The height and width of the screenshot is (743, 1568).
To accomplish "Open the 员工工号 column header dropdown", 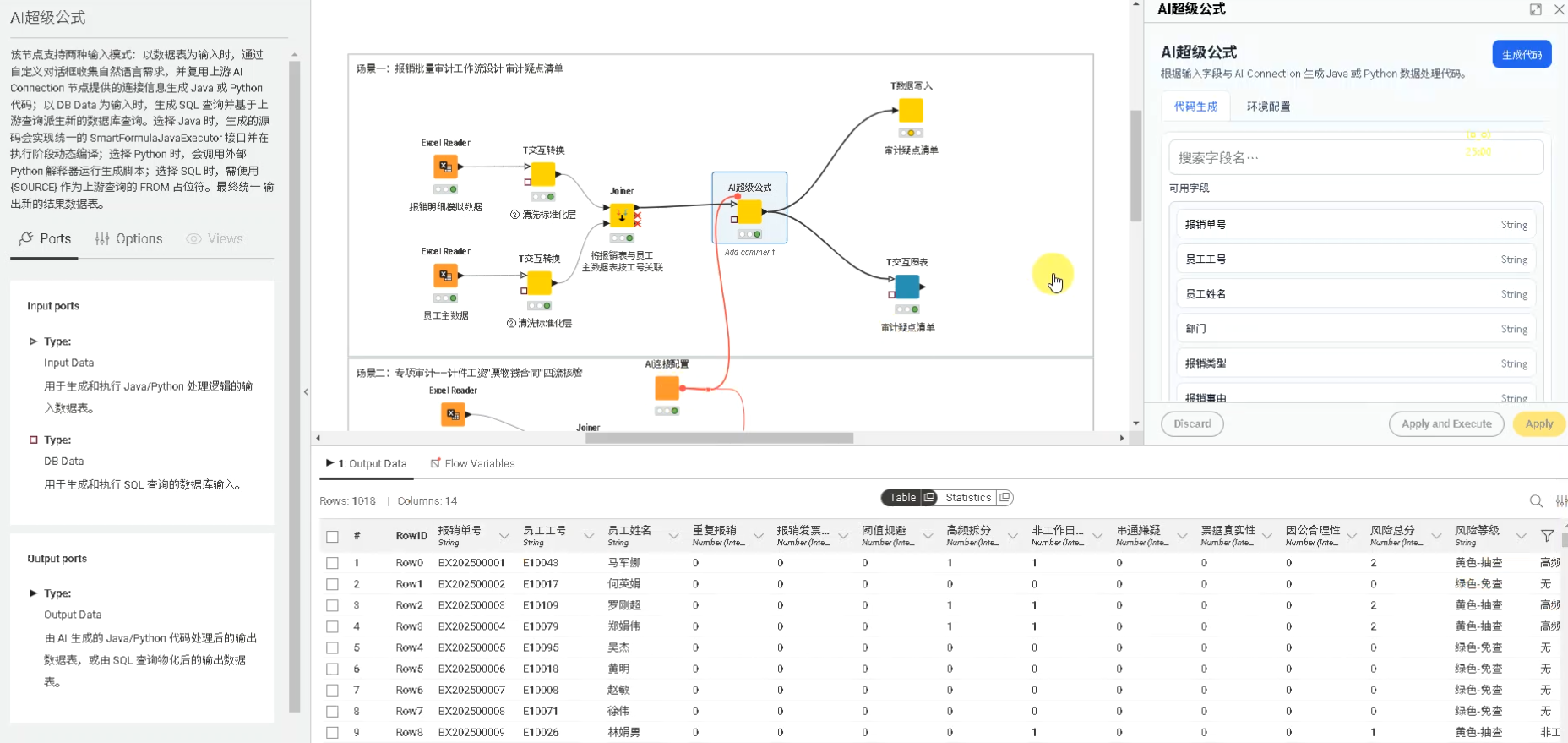I will (x=589, y=536).
